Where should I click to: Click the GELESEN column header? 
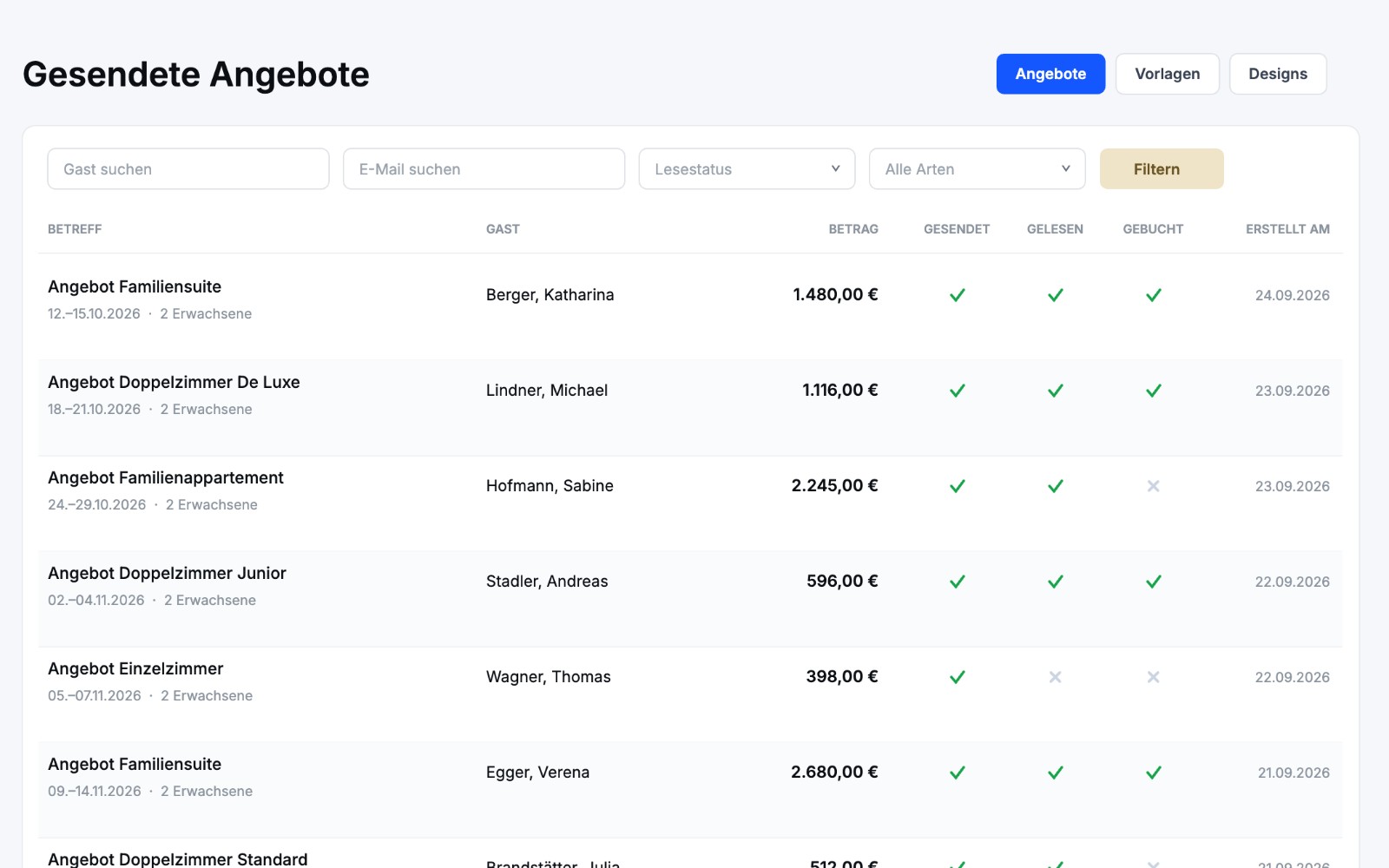coord(1055,229)
